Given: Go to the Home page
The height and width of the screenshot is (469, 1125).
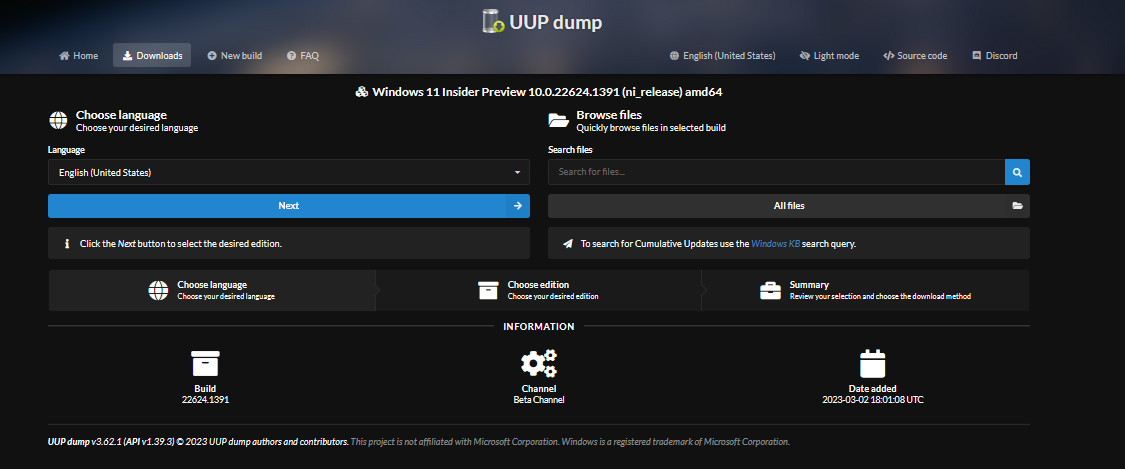Looking at the screenshot, I should tap(79, 55).
